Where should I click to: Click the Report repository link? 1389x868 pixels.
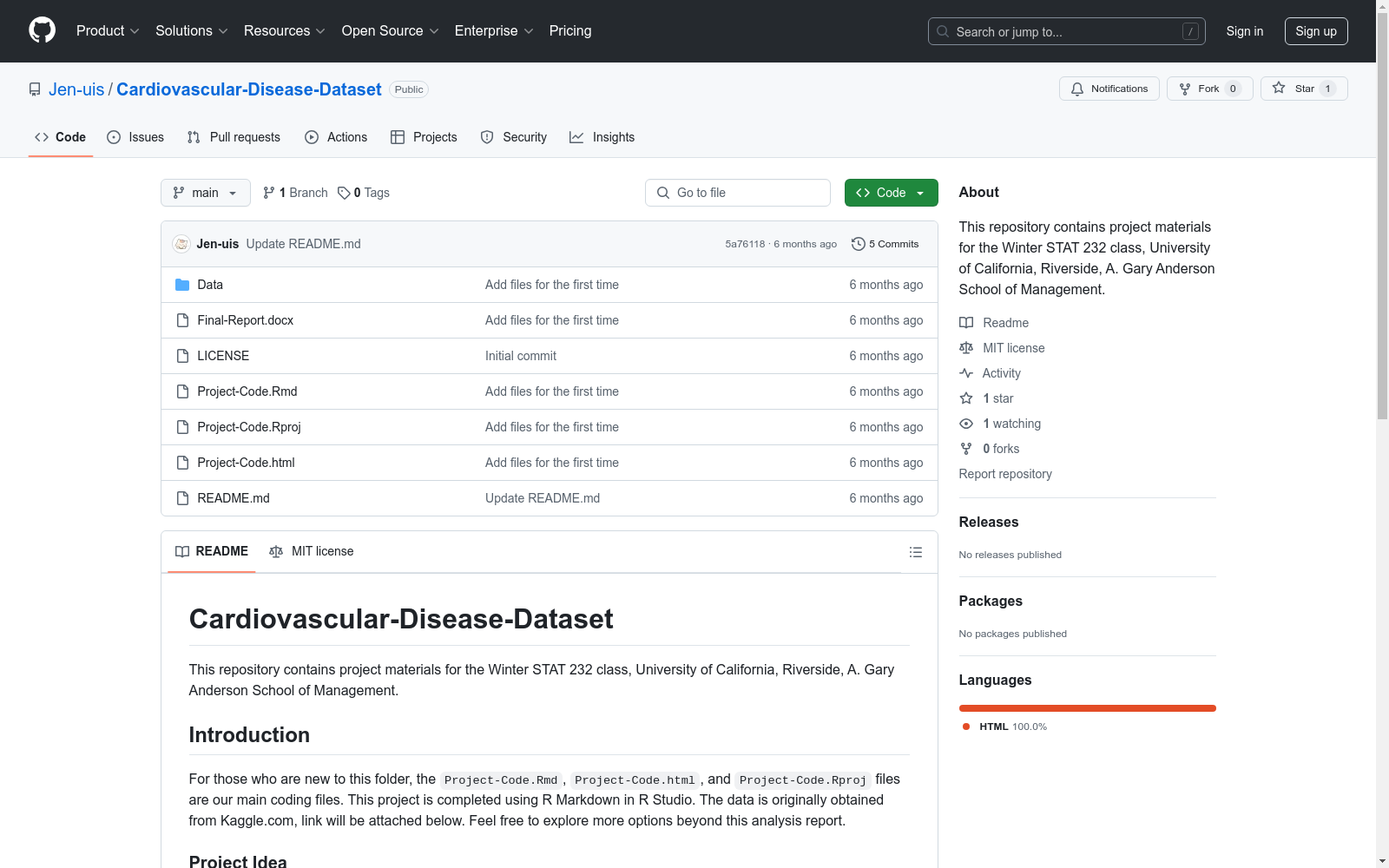click(x=1004, y=474)
